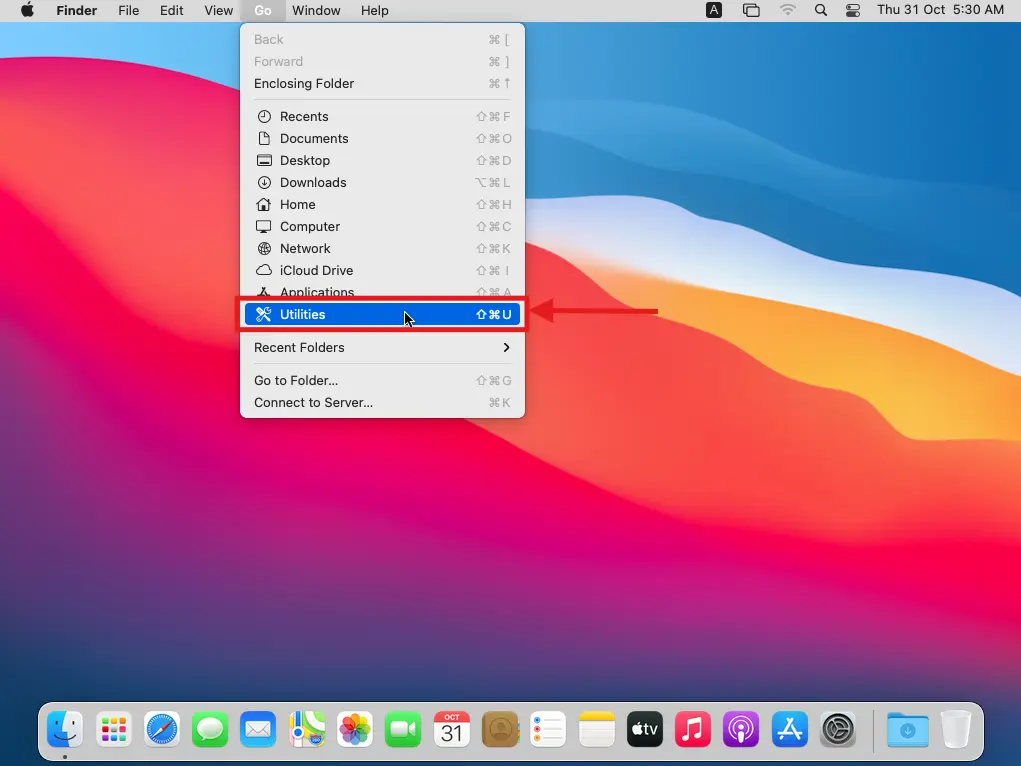The height and width of the screenshot is (766, 1021).
Task: Open Launchpad in the Dock
Action: [x=113, y=729]
